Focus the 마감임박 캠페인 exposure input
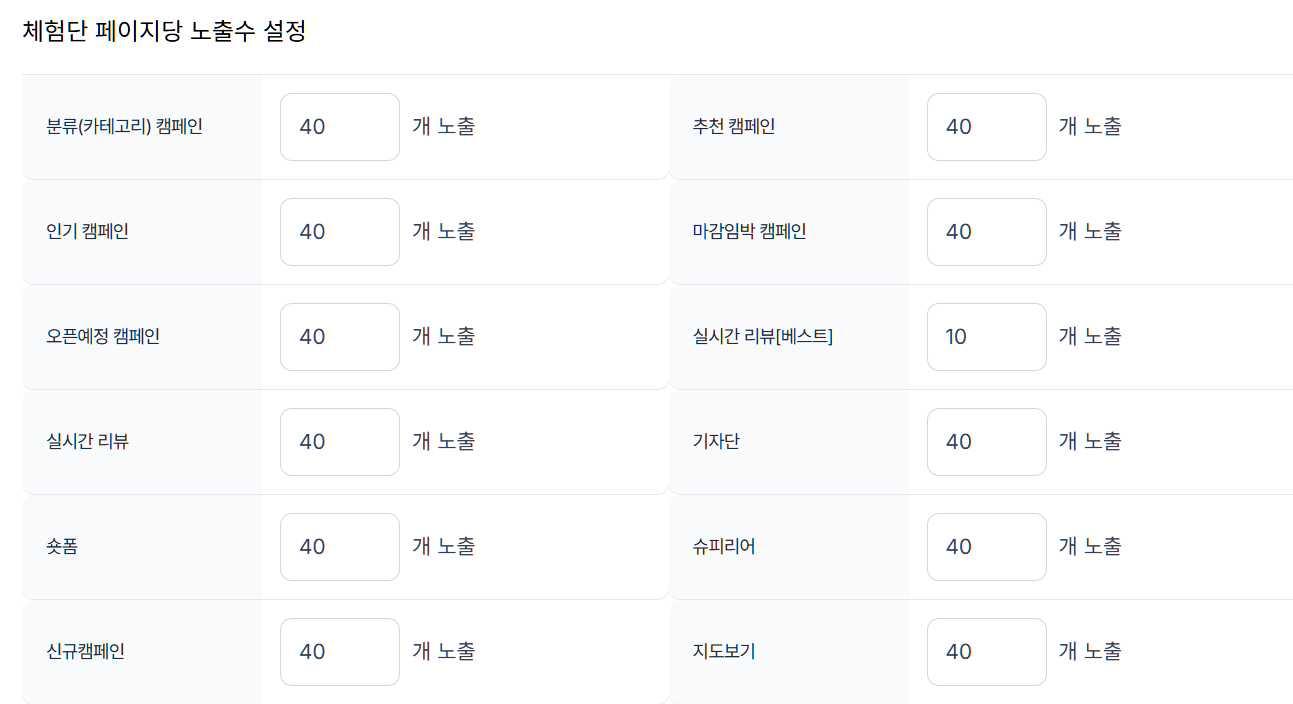 [986, 232]
